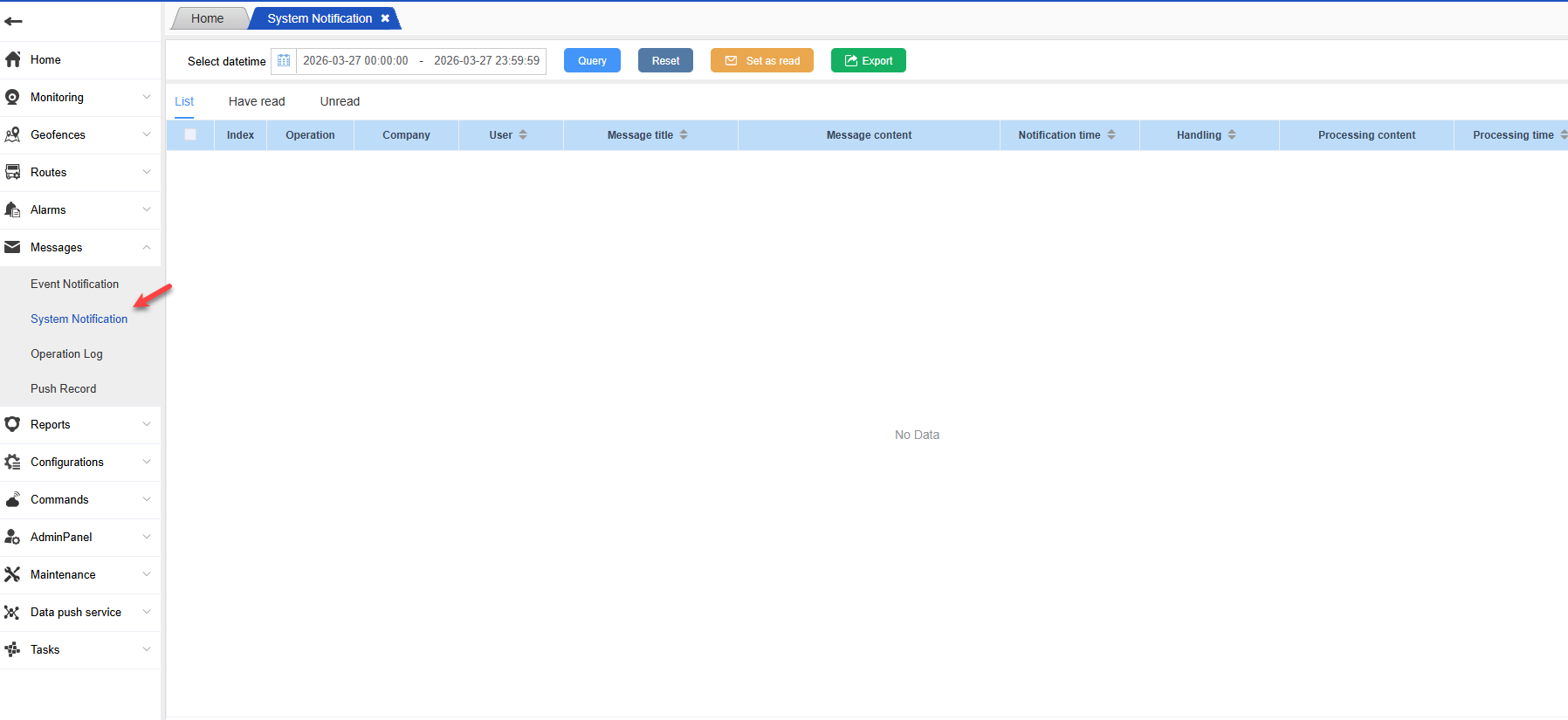Click the Alarms bell icon
This screenshot has width=1568, height=720.
click(13, 209)
